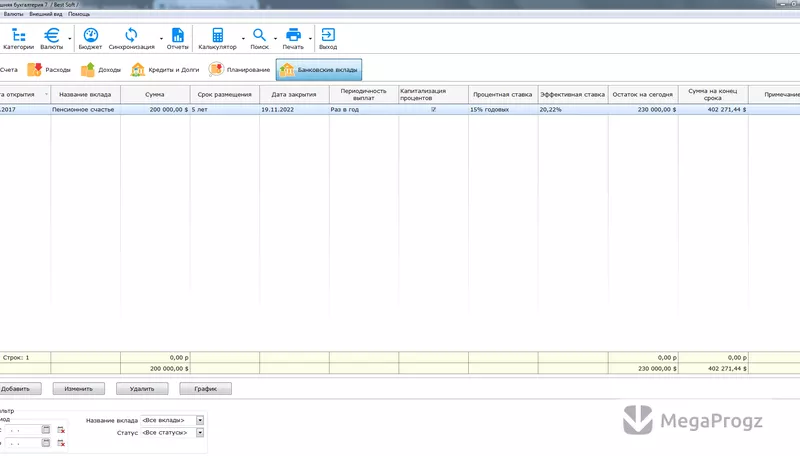Open the Статус filter dropdown

tap(200, 433)
